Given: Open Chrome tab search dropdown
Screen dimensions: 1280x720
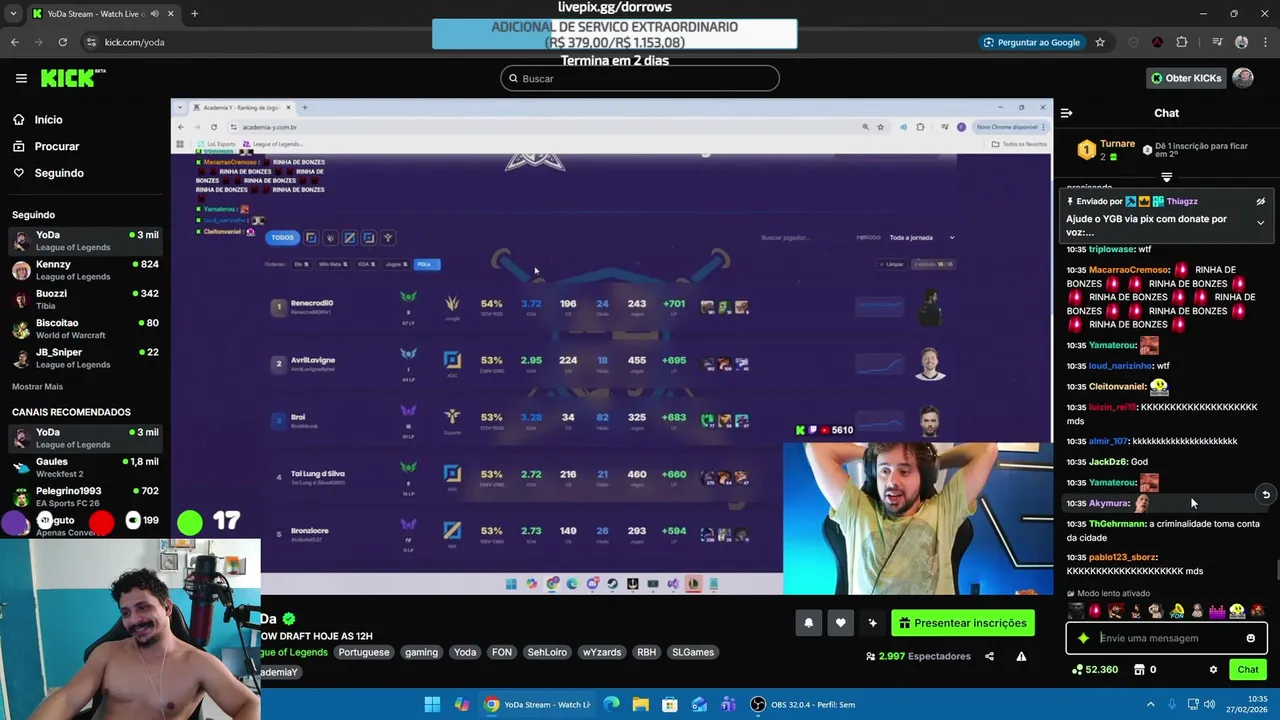Looking at the screenshot, I should 12,14.
